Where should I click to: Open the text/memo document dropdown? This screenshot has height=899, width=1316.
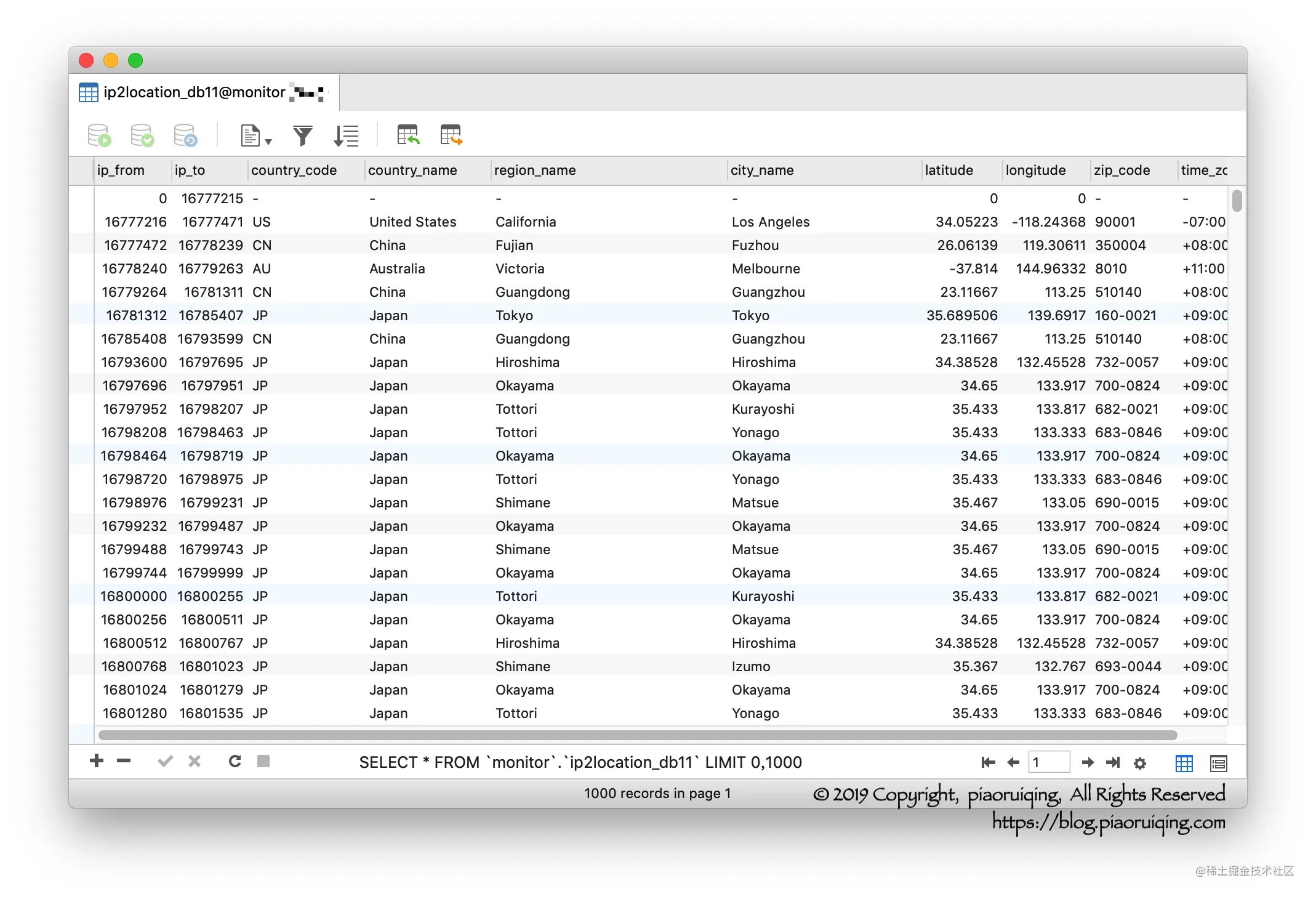(255, 135)
